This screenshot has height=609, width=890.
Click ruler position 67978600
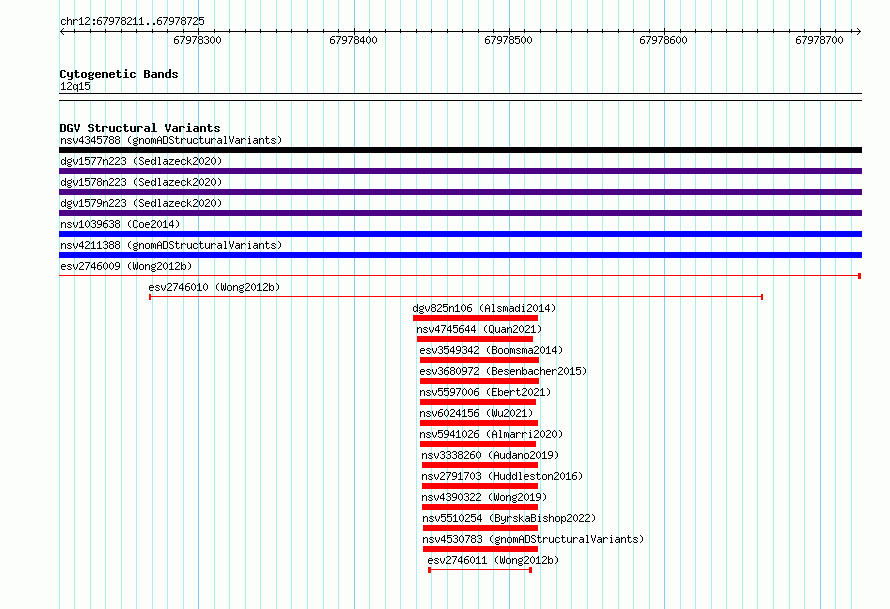(x=664, y=40)
